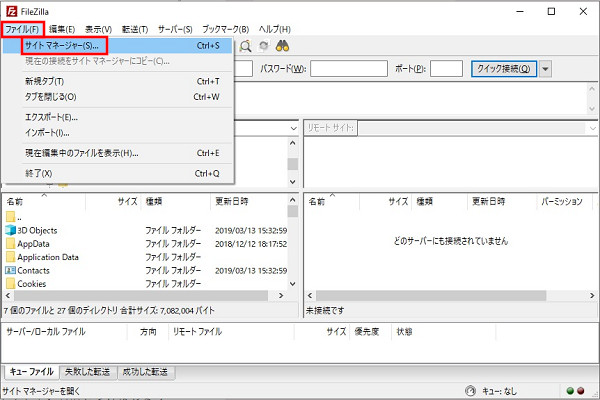Click the remote list horizontal scroll right arrow
Viewport: 600px width, 400px height.
(592, 296)
